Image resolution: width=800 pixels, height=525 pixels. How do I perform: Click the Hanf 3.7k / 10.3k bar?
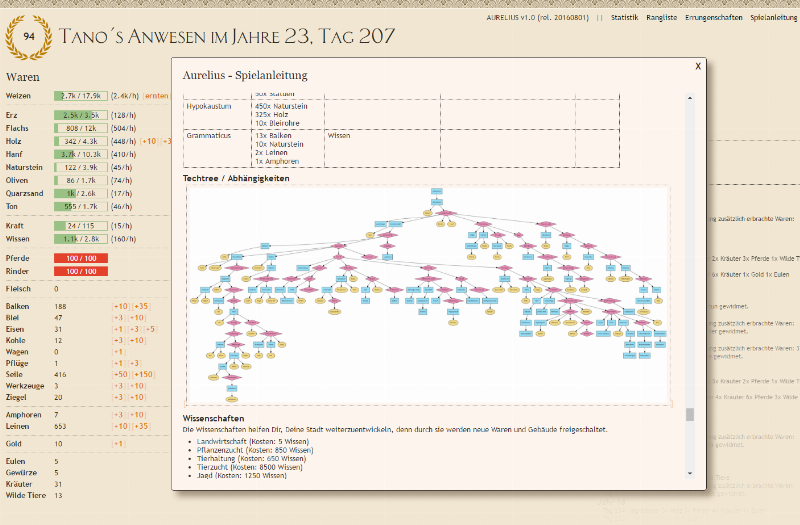(81, 154)
